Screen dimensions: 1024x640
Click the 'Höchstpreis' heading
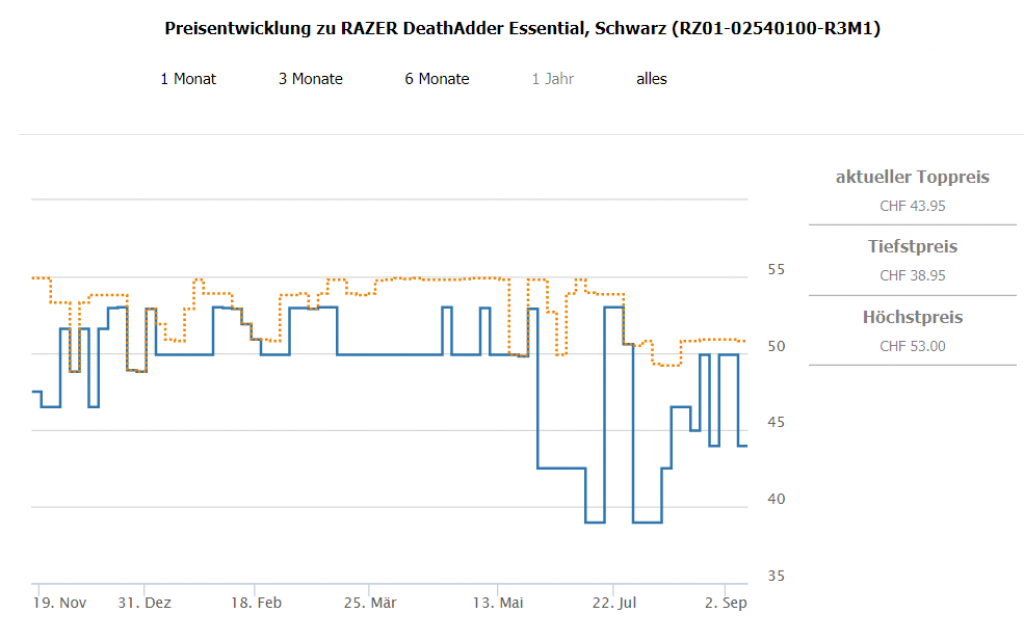912,317
